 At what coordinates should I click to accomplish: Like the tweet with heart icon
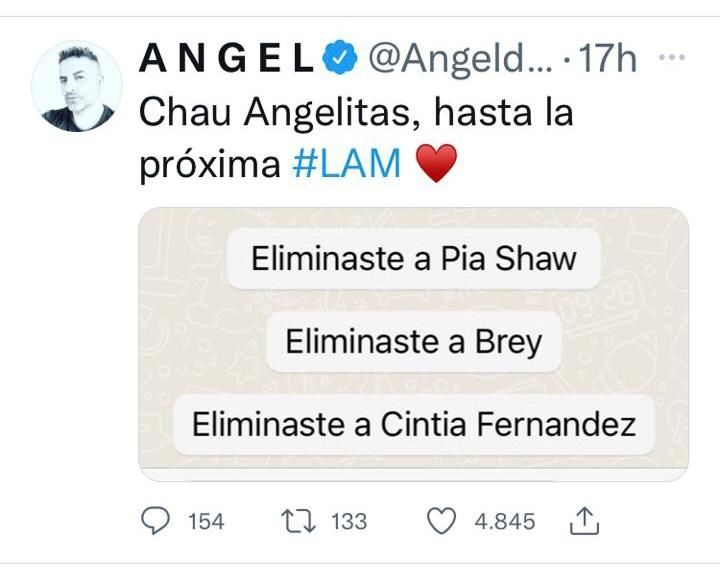click(441, 521)
